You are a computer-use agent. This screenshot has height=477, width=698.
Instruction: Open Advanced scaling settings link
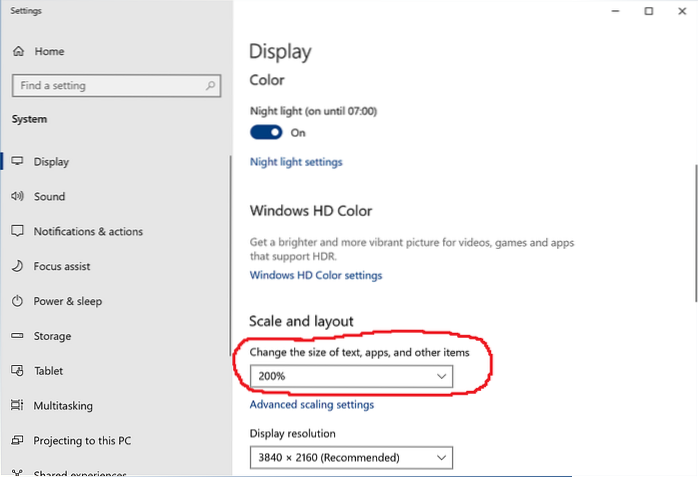coord(312,405)
